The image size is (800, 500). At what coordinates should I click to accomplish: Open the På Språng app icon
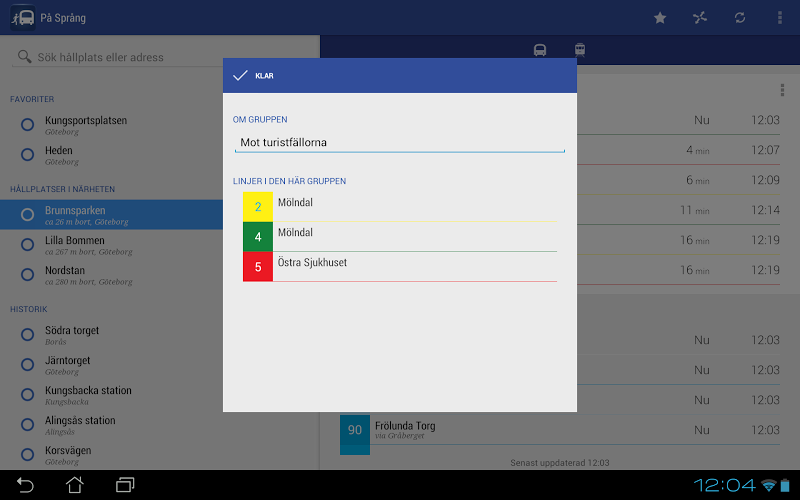23,18
